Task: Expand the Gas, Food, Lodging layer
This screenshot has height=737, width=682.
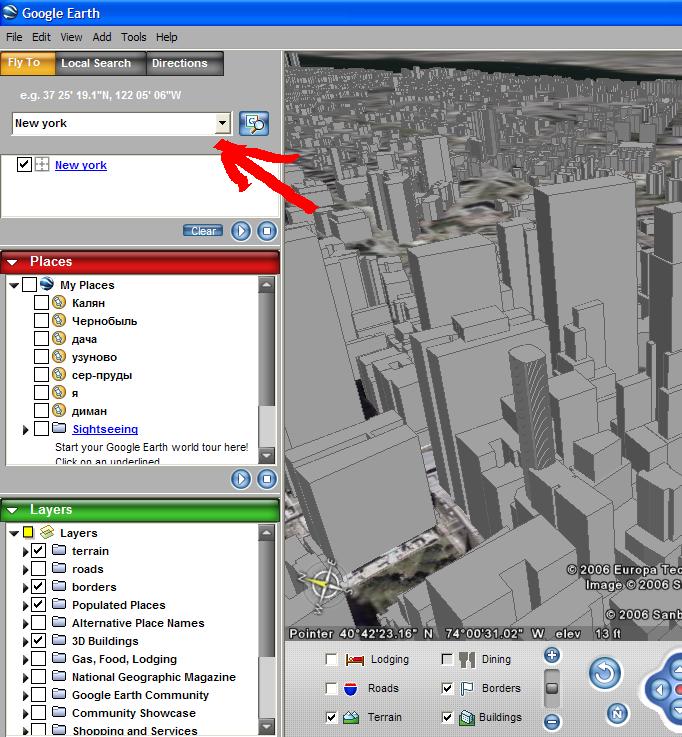Action: pos(25,659)
